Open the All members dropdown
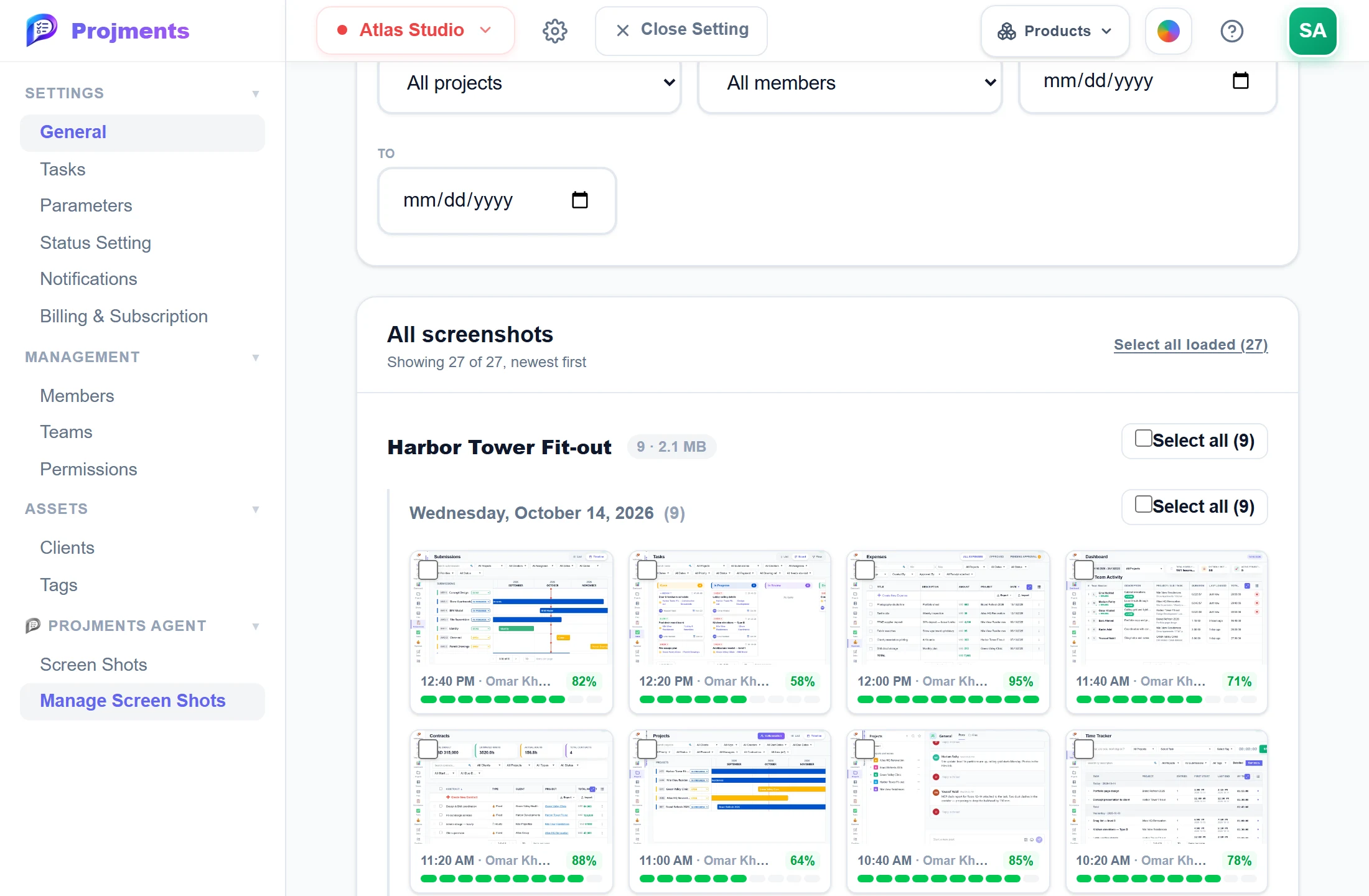 tap(850, 83)
